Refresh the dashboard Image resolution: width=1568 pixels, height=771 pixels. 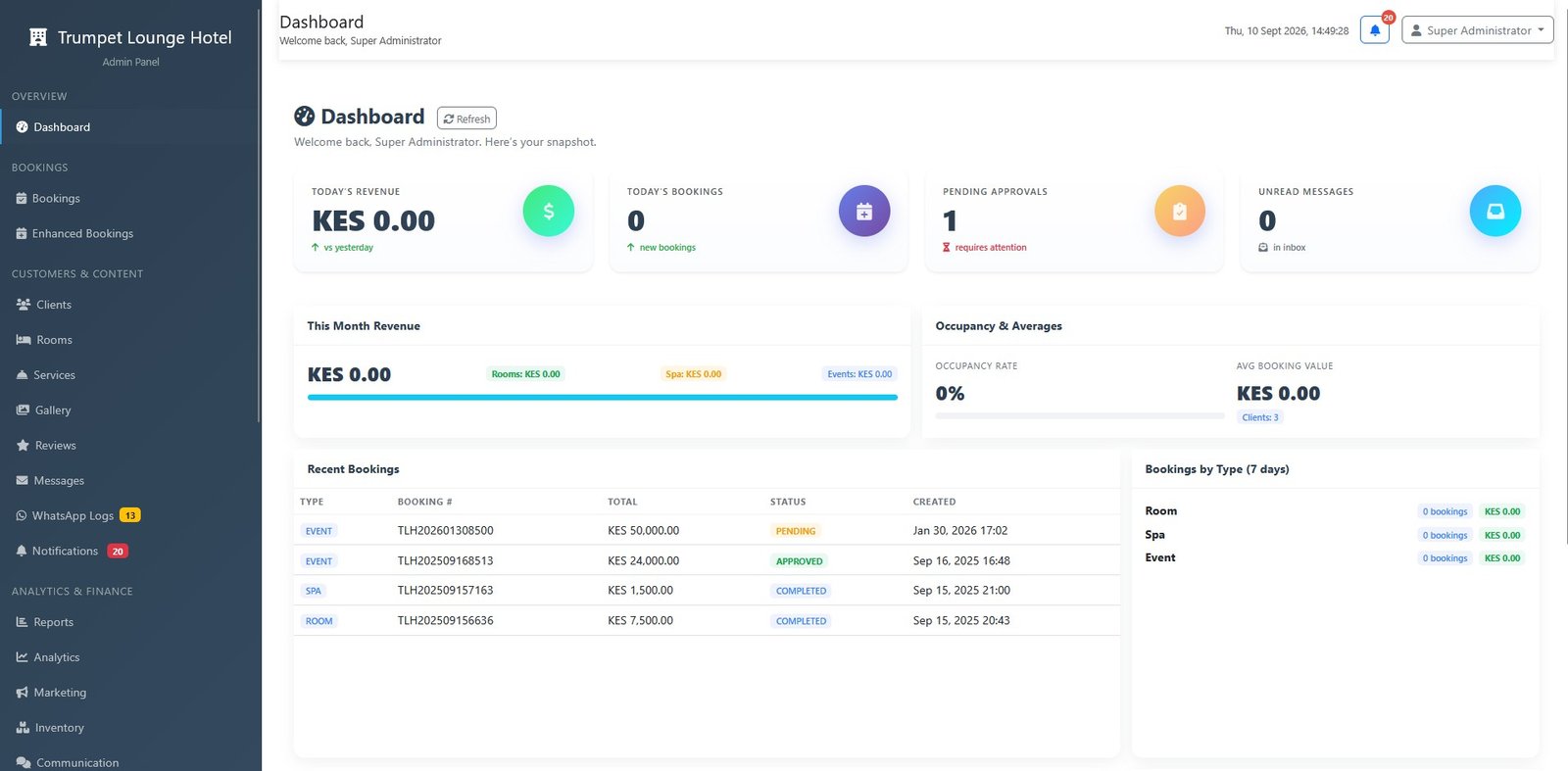tap(466, 119)
